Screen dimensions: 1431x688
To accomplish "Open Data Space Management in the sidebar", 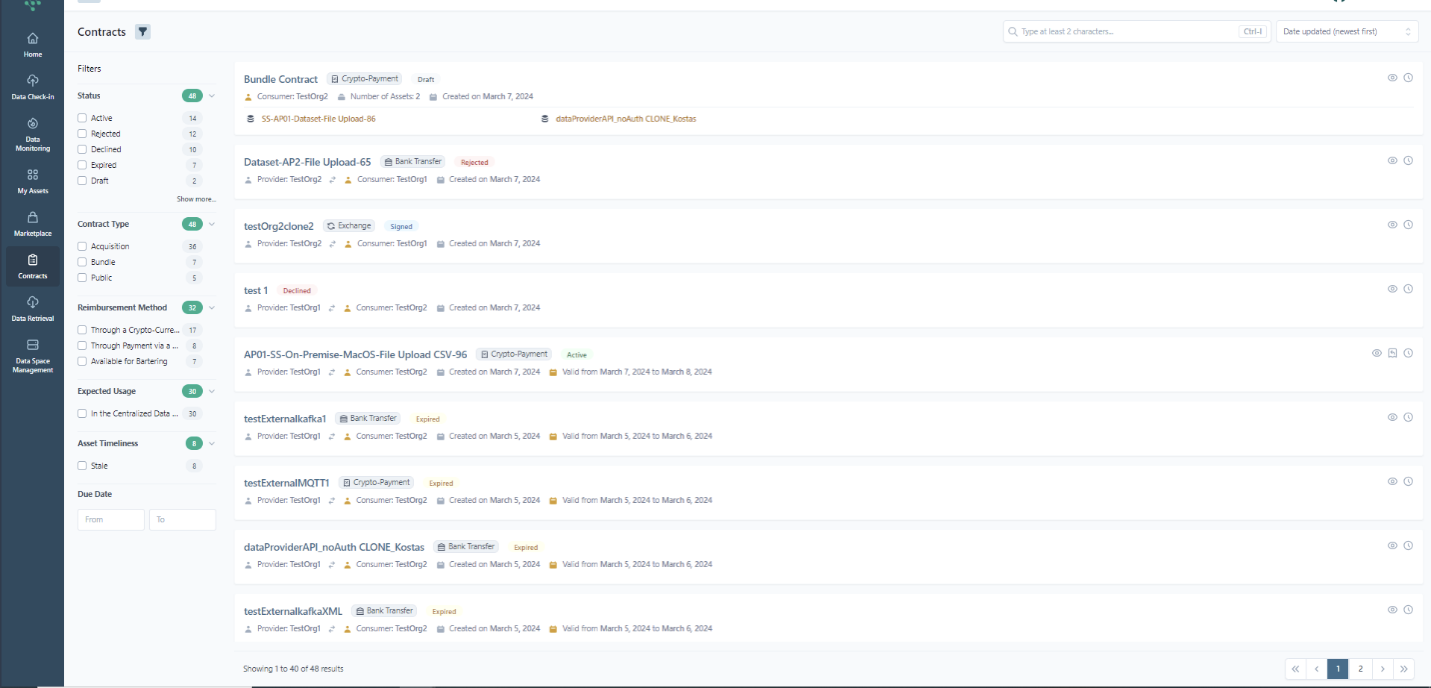I will pyautogui.click(x=32, y=354).
